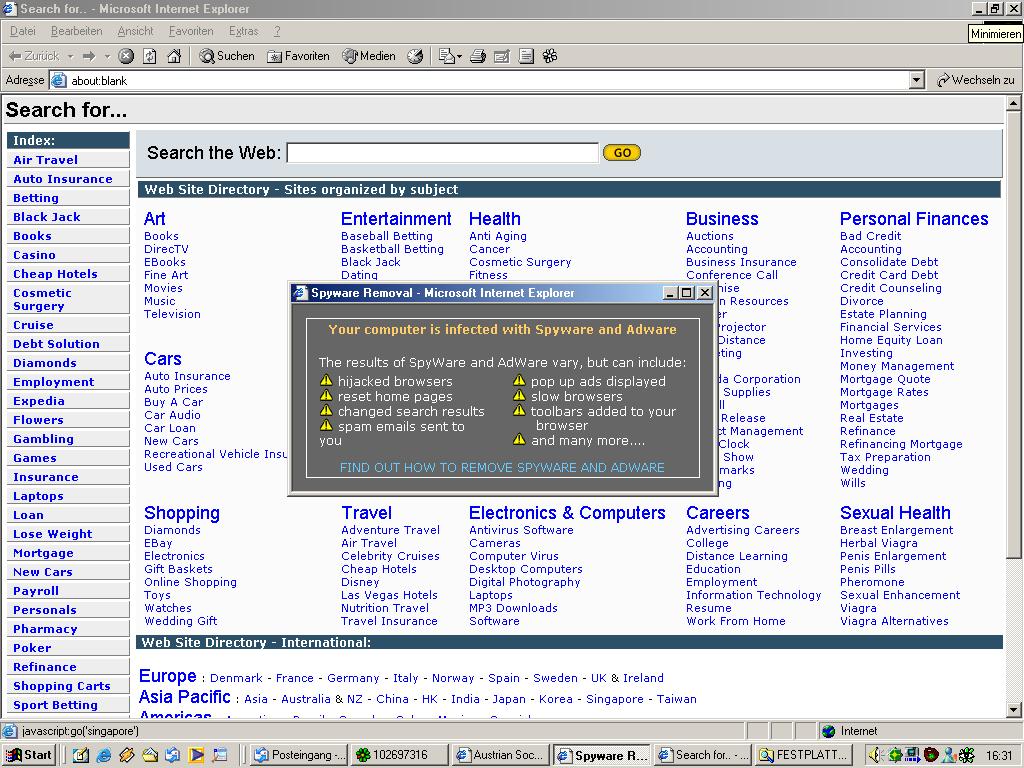Click the discuss notepad toolbar icon

point(526,56)
